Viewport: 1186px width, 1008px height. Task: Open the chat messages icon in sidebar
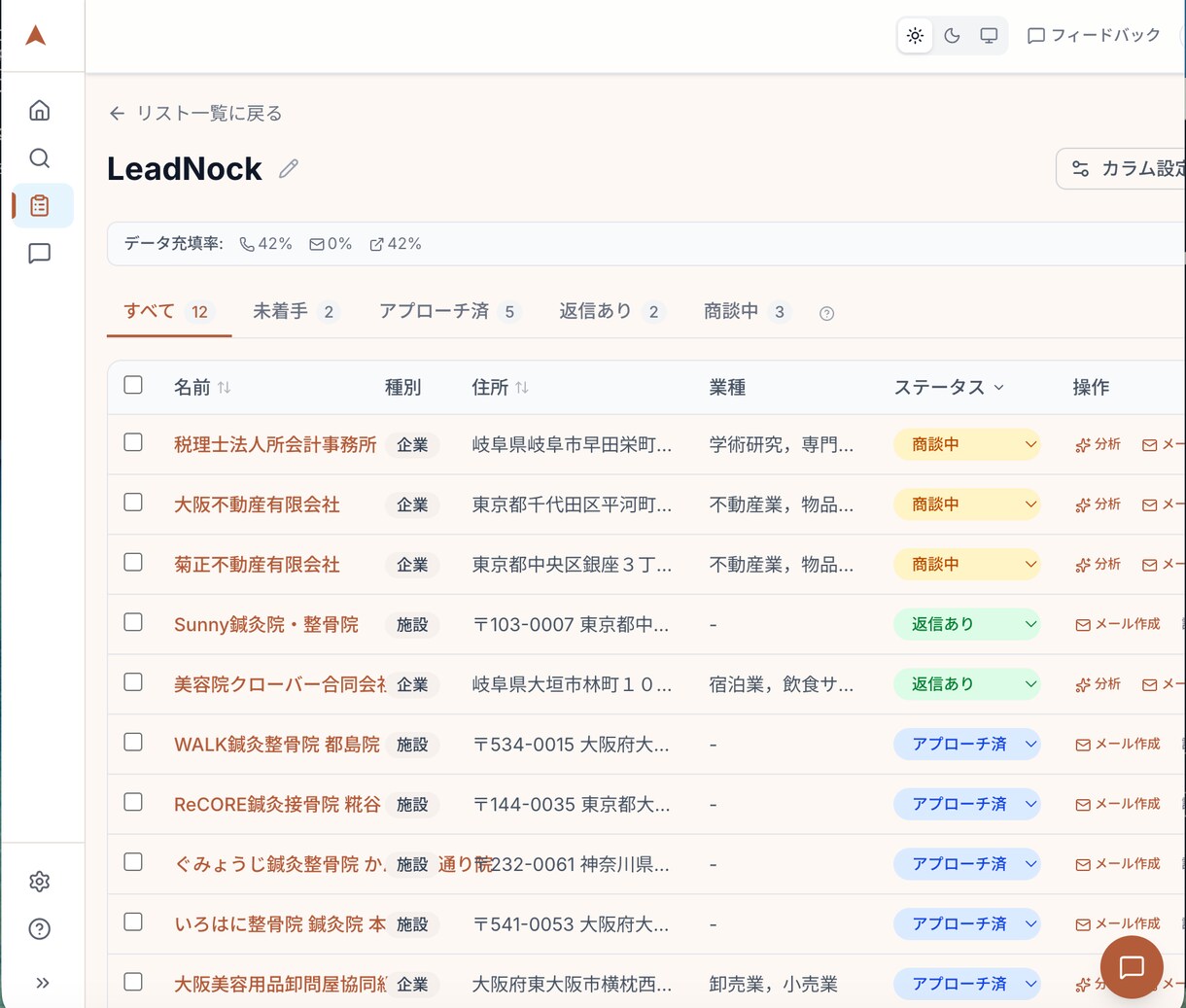[x=39, y=253]
